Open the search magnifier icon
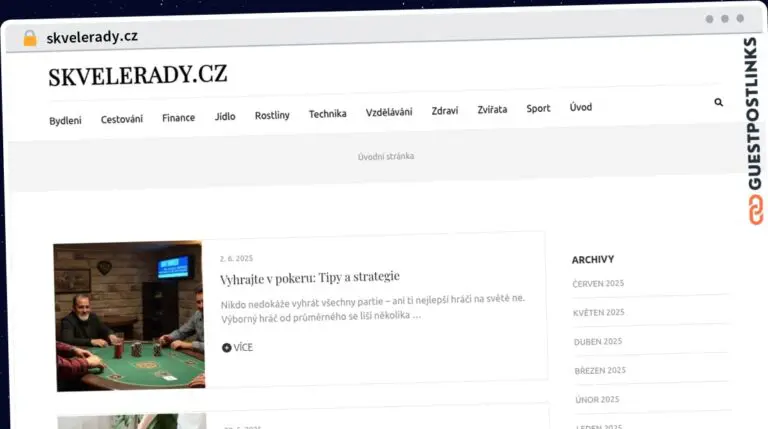Image resolution: width=768 pixels, height=429 pixels. (719, 102)
